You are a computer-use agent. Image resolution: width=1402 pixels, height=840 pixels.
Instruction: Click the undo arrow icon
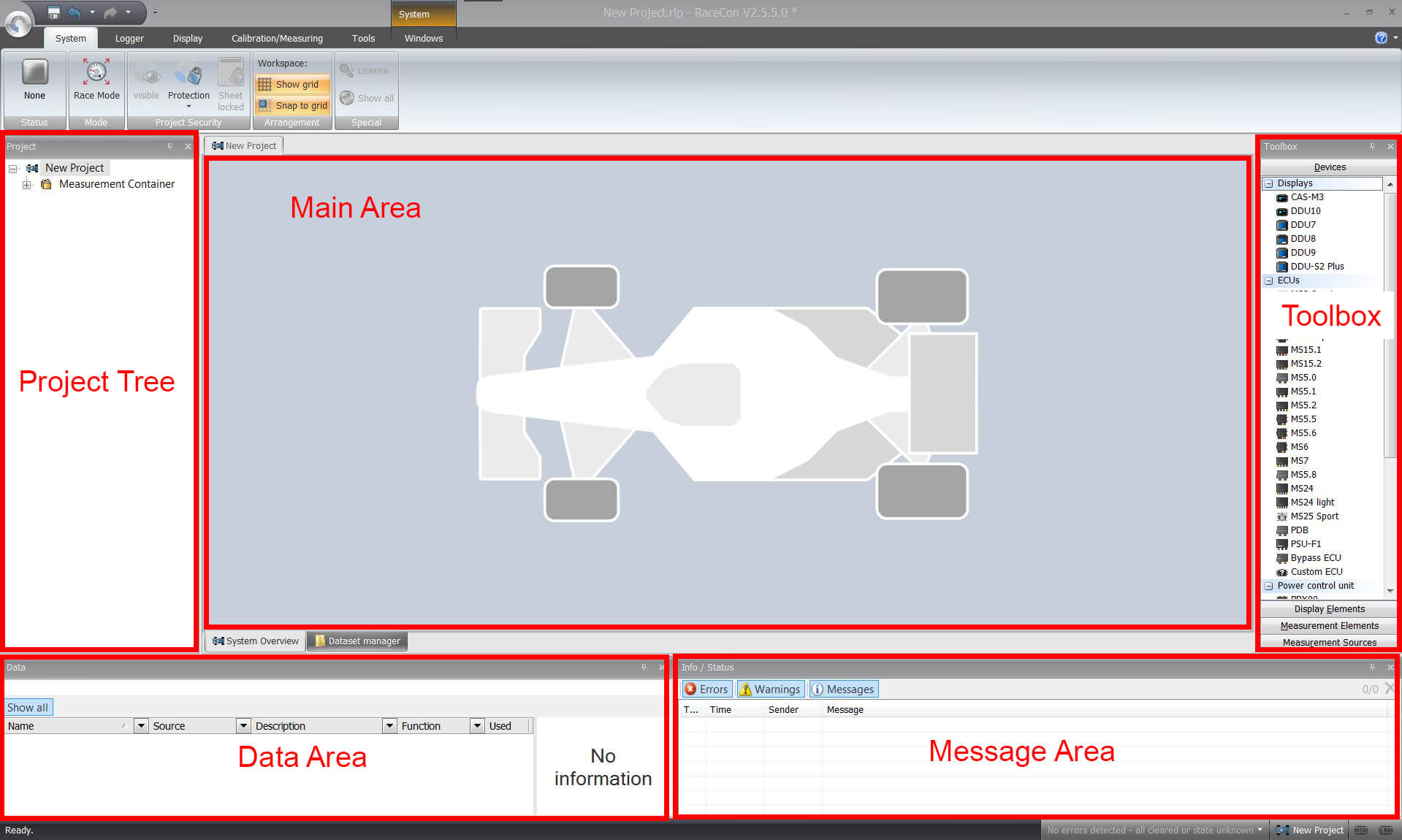tap(74, 12)
